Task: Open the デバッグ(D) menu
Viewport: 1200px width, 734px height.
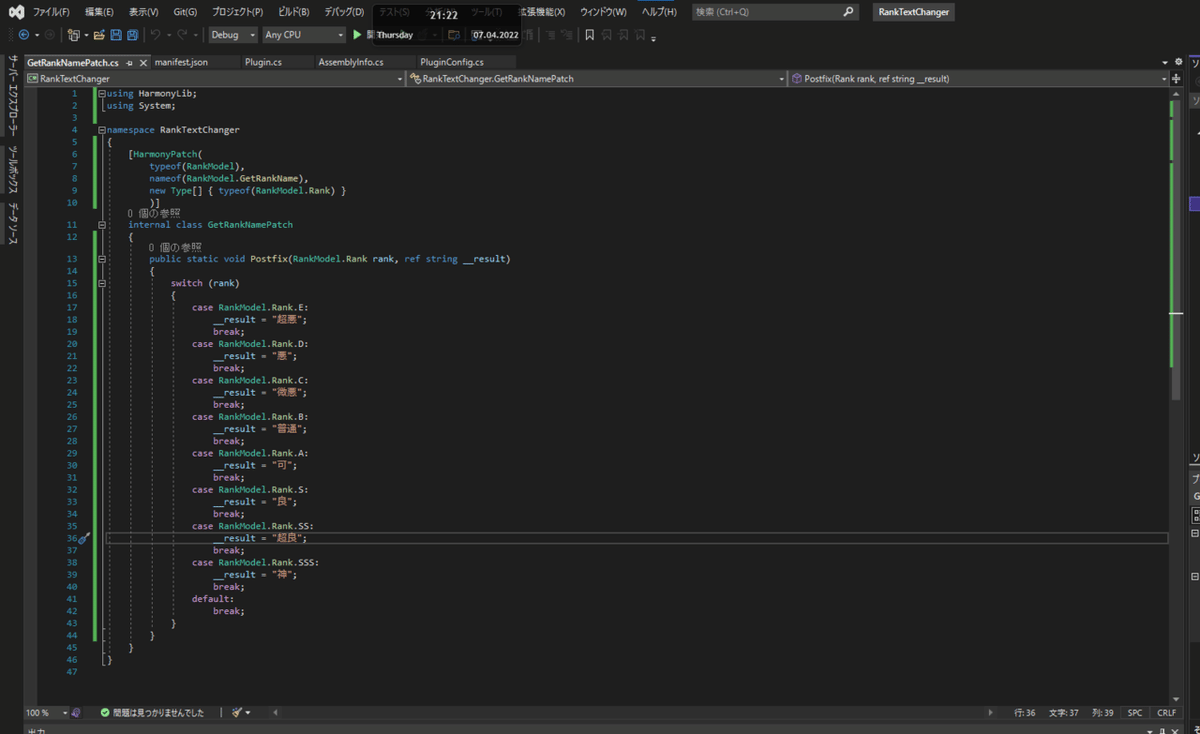Action: [344, 12]
